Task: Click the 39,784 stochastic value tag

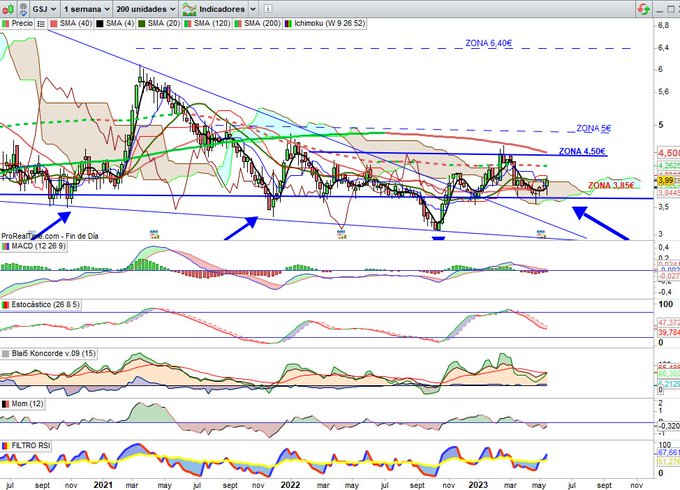Action: coord(669,332)
